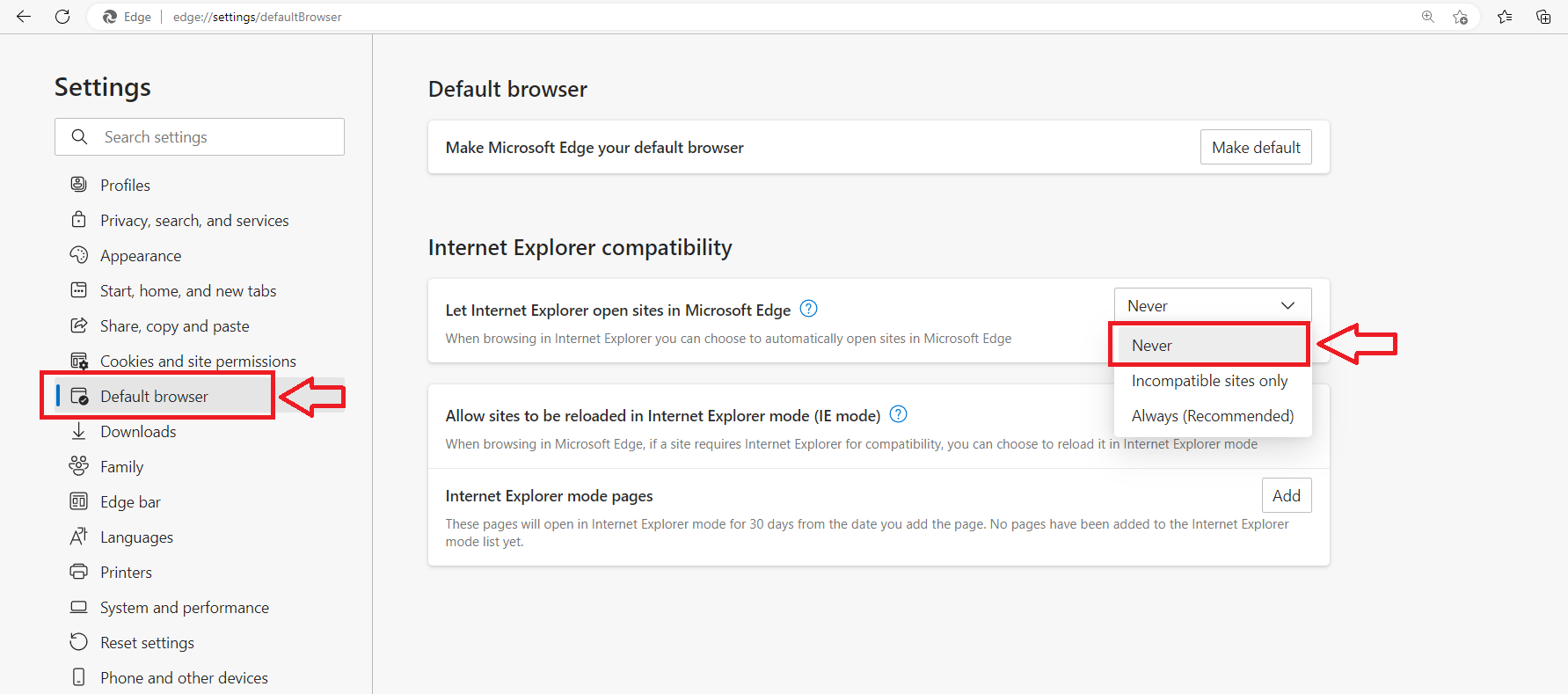Click help icon beside IE mode setting
This screenshot has width=1568, height=694.
point(898,414)
